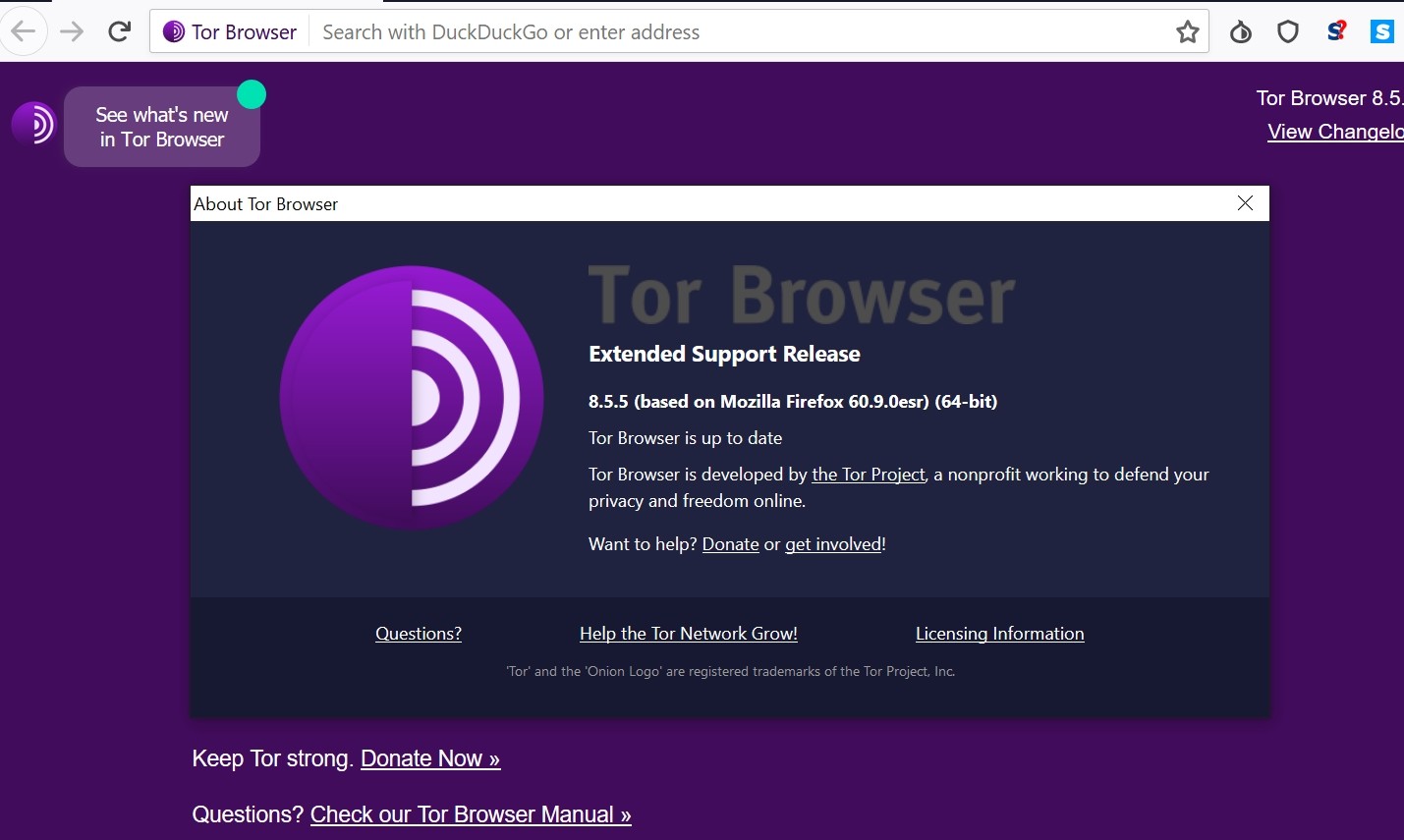
Task: Open the Tor onion button in toolbar
Action: pyautogui.click(x=1241, y=32)
